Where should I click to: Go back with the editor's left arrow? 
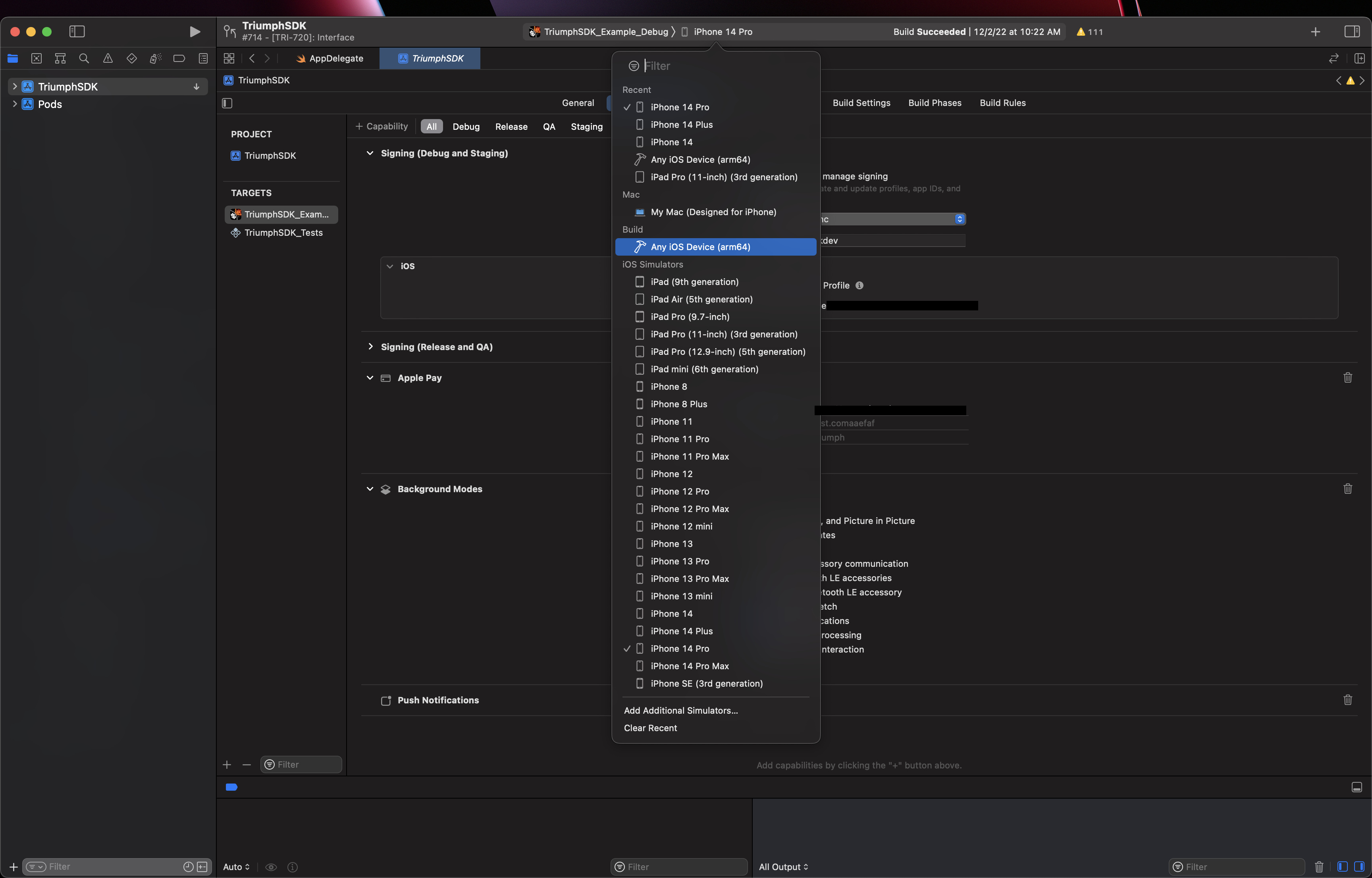(x=252, y=58)
